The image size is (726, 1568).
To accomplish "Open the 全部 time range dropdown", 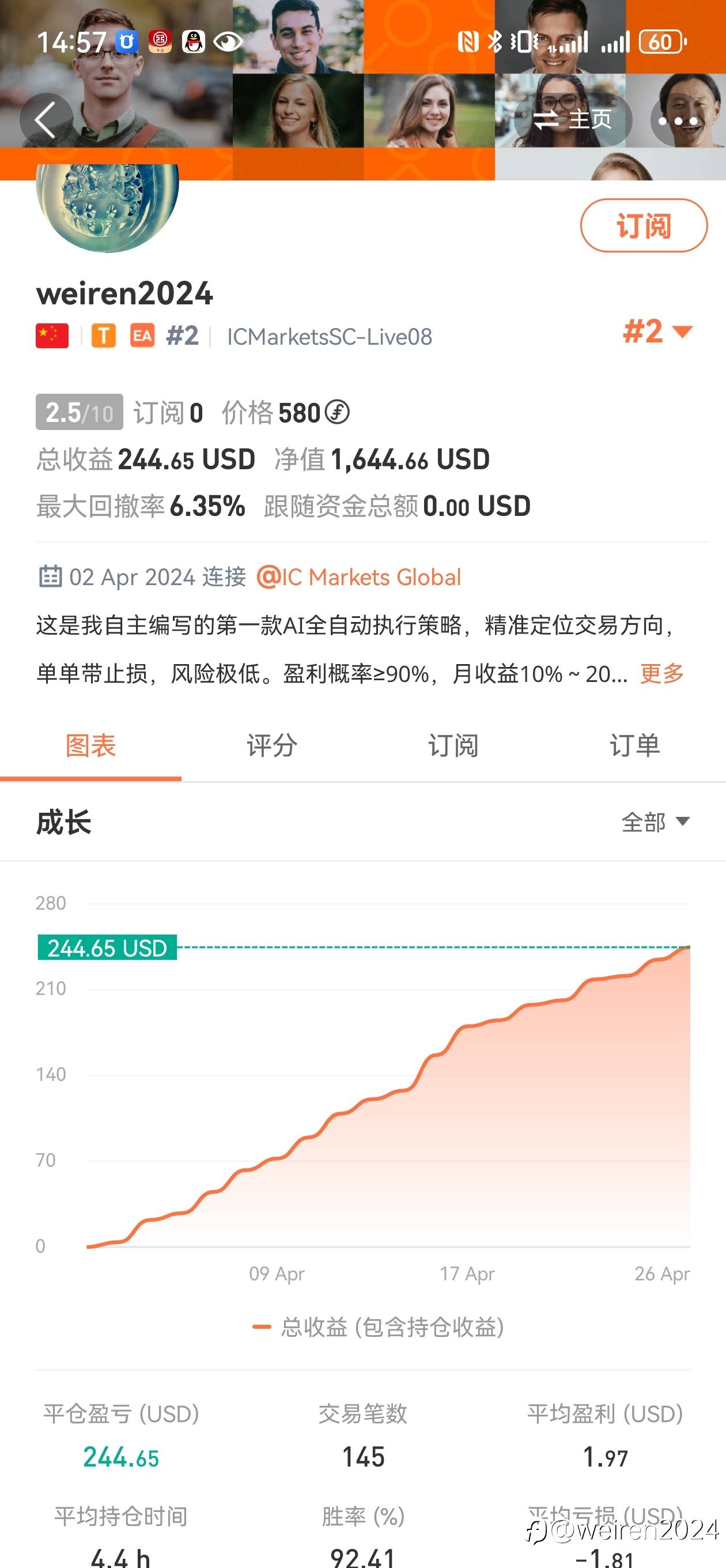I will [655, 821].
